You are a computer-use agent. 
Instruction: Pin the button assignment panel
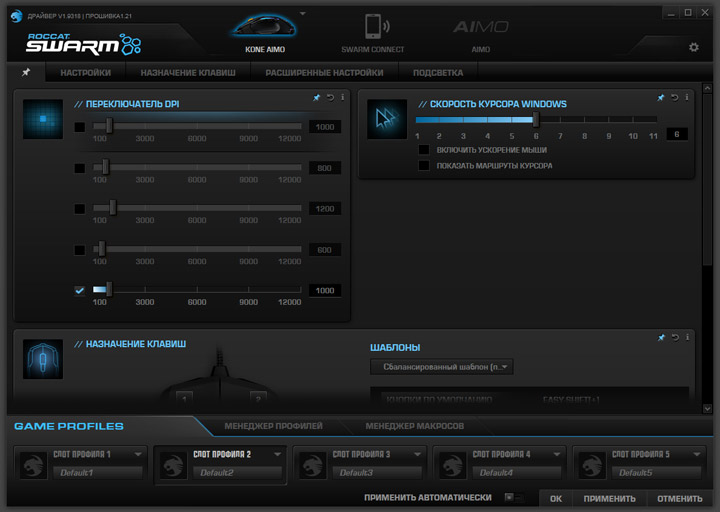click(x=661, y=338)
